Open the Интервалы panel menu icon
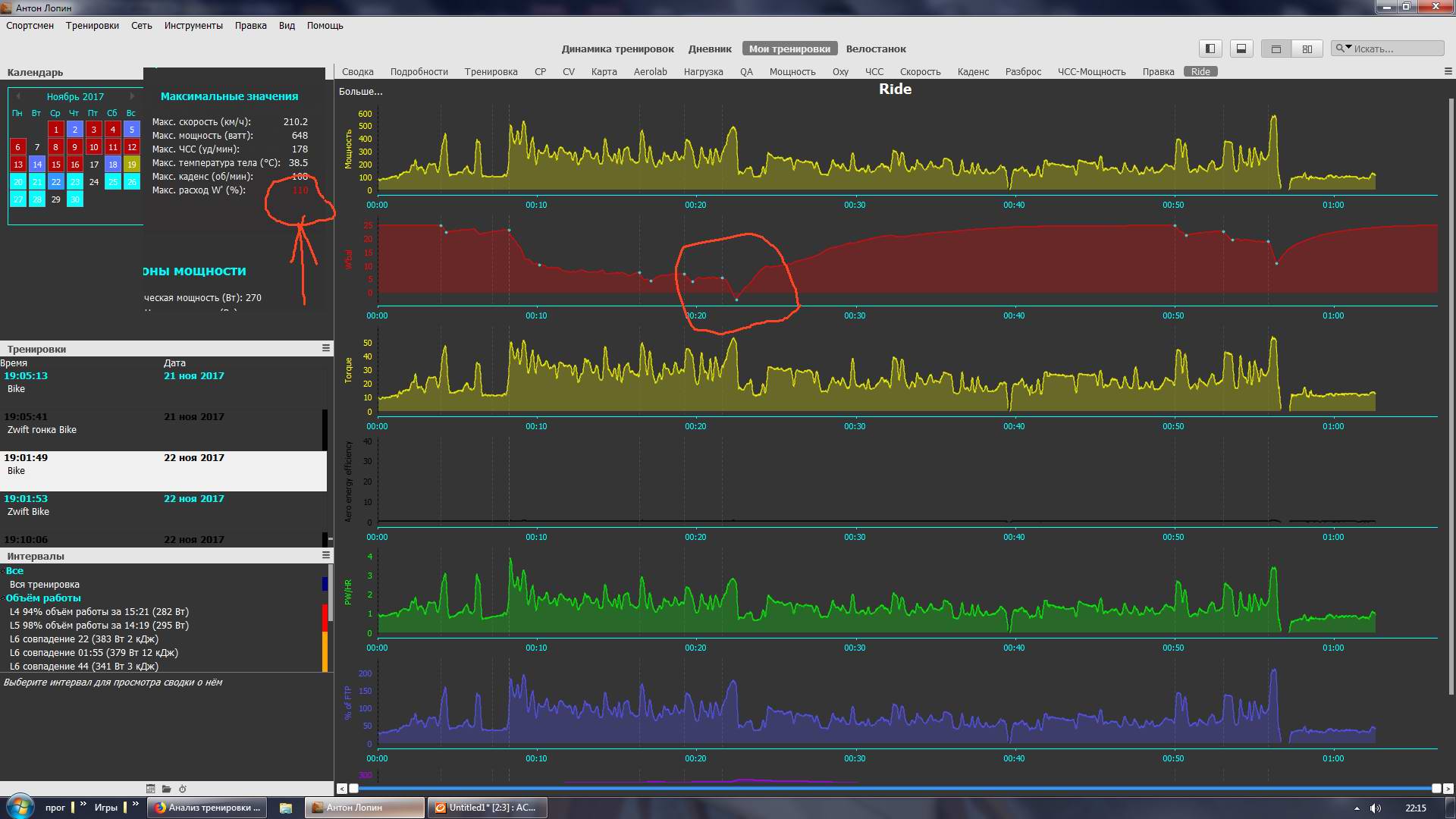 [x=326, y=555]
